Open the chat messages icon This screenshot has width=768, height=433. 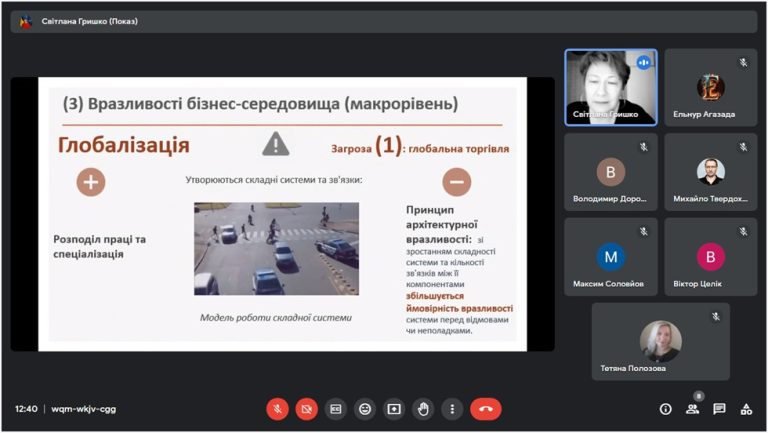[719, 409]
